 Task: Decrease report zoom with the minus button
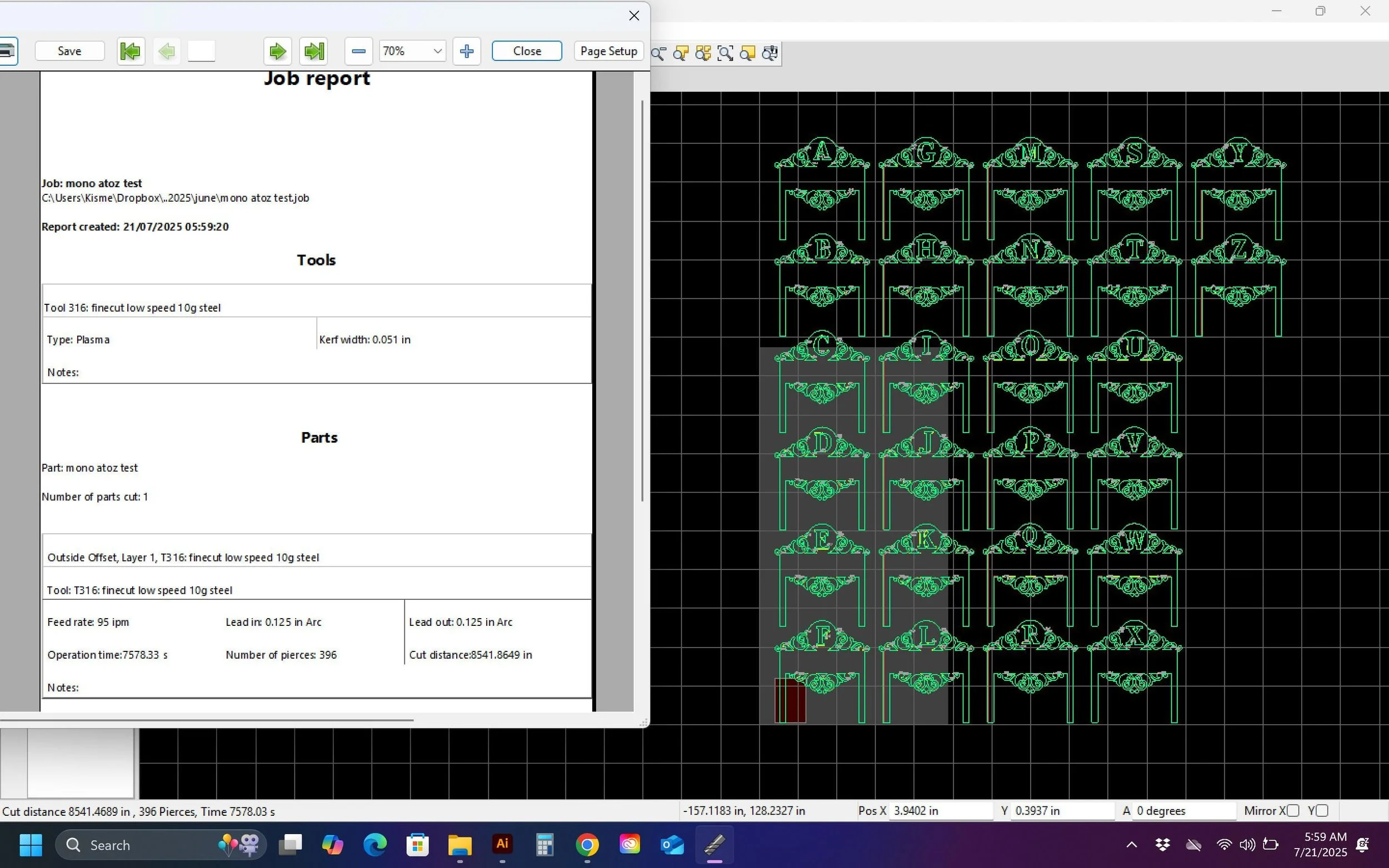[x=358, y=51]
